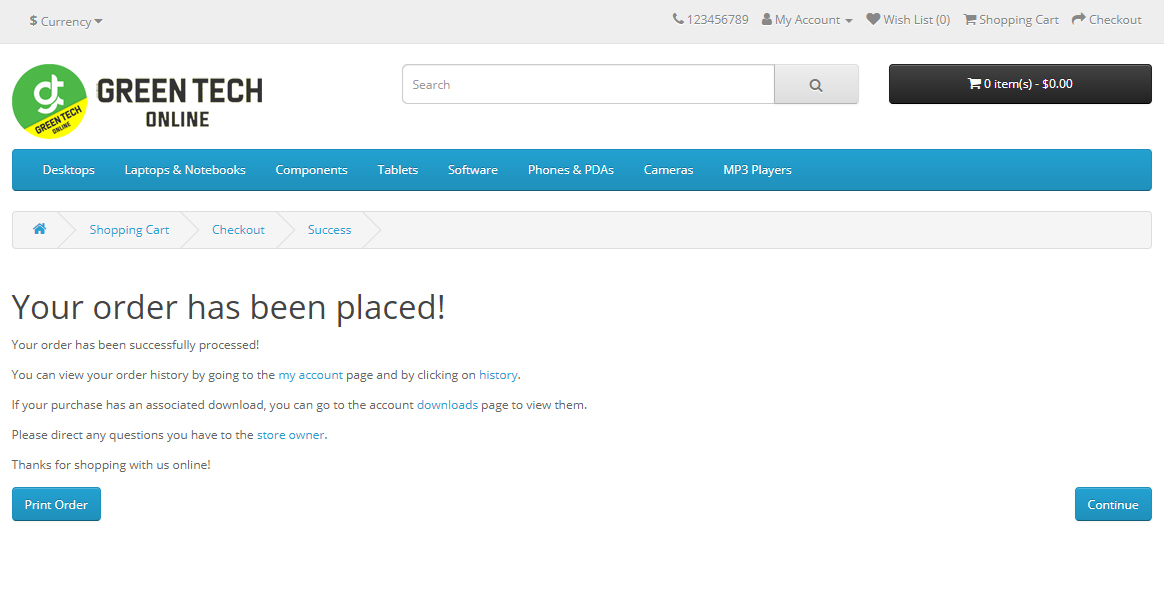Click Success breadcrumb
The height and width of the screenshot is (602, 1164).
tap(330, 230)
